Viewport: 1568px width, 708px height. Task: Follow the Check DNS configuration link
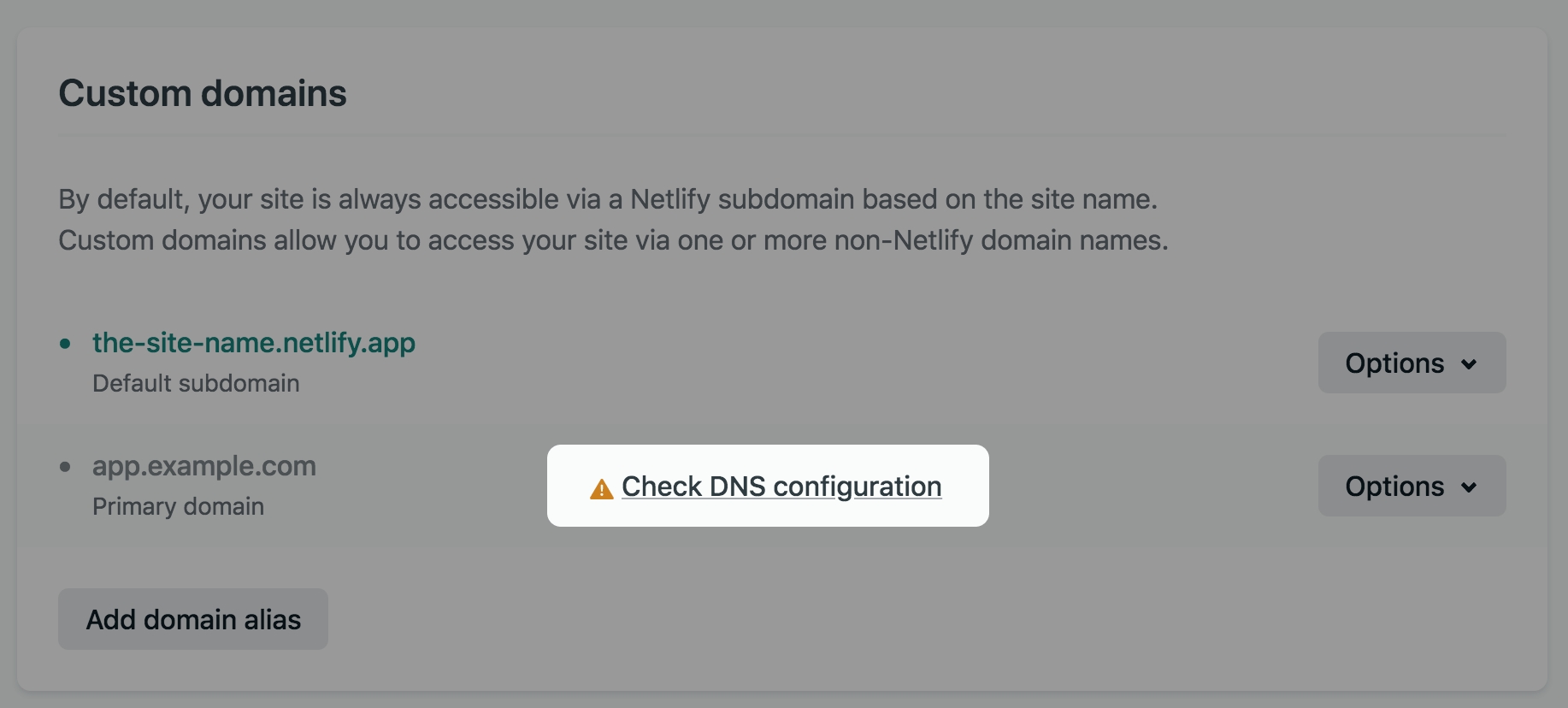pyautogui.click(x=781, y=487)
